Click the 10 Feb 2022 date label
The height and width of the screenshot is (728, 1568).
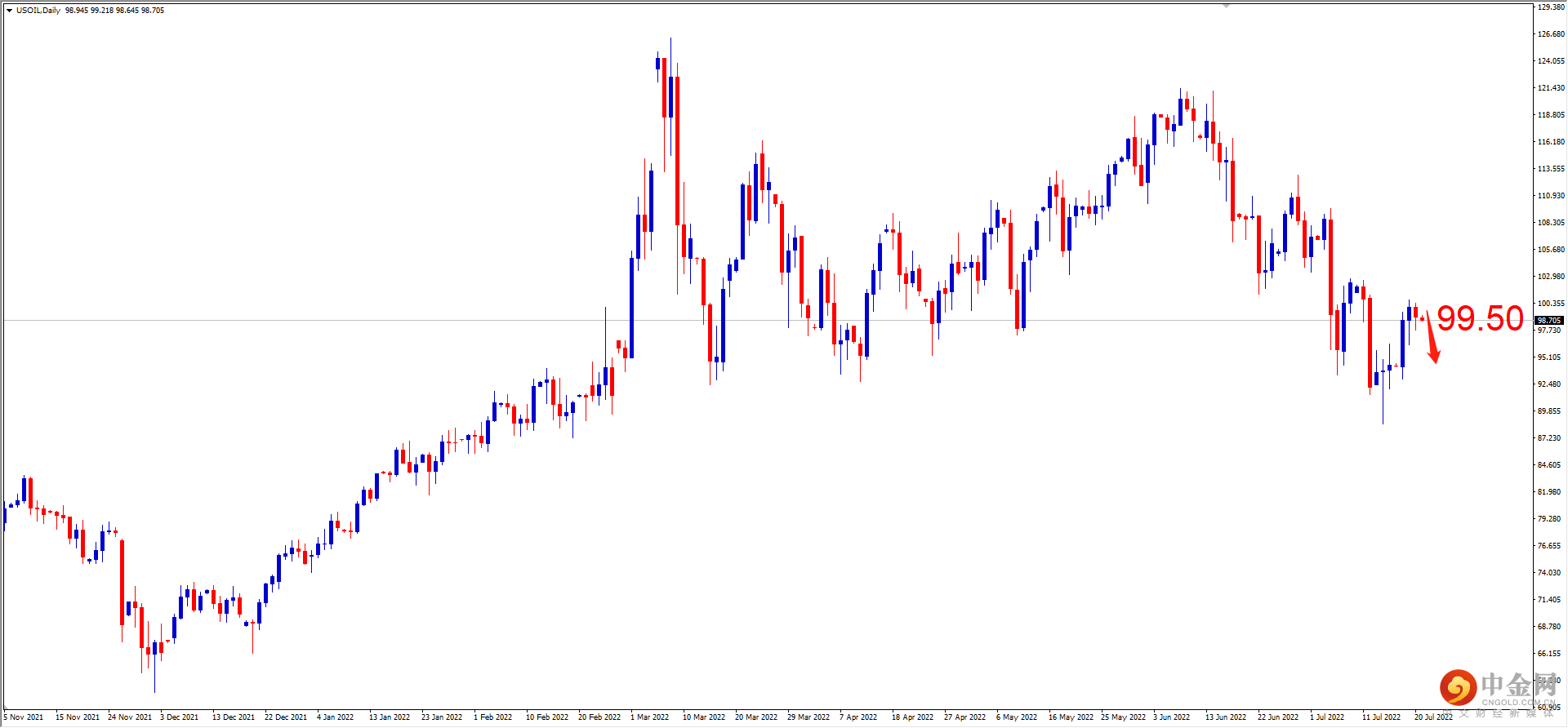pos(547,717)
